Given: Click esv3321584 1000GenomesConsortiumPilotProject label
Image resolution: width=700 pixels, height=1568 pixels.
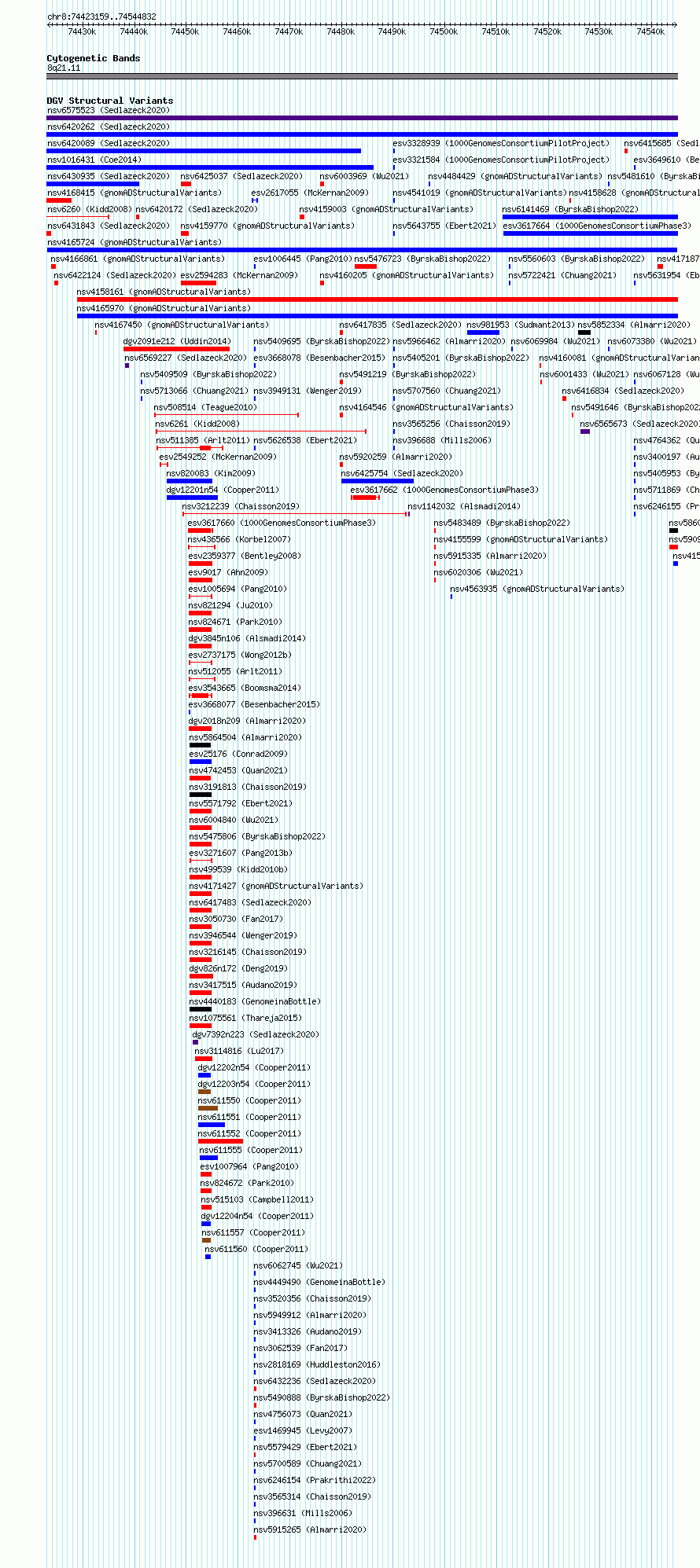Looking at the screenshot, I should [501, 160].
